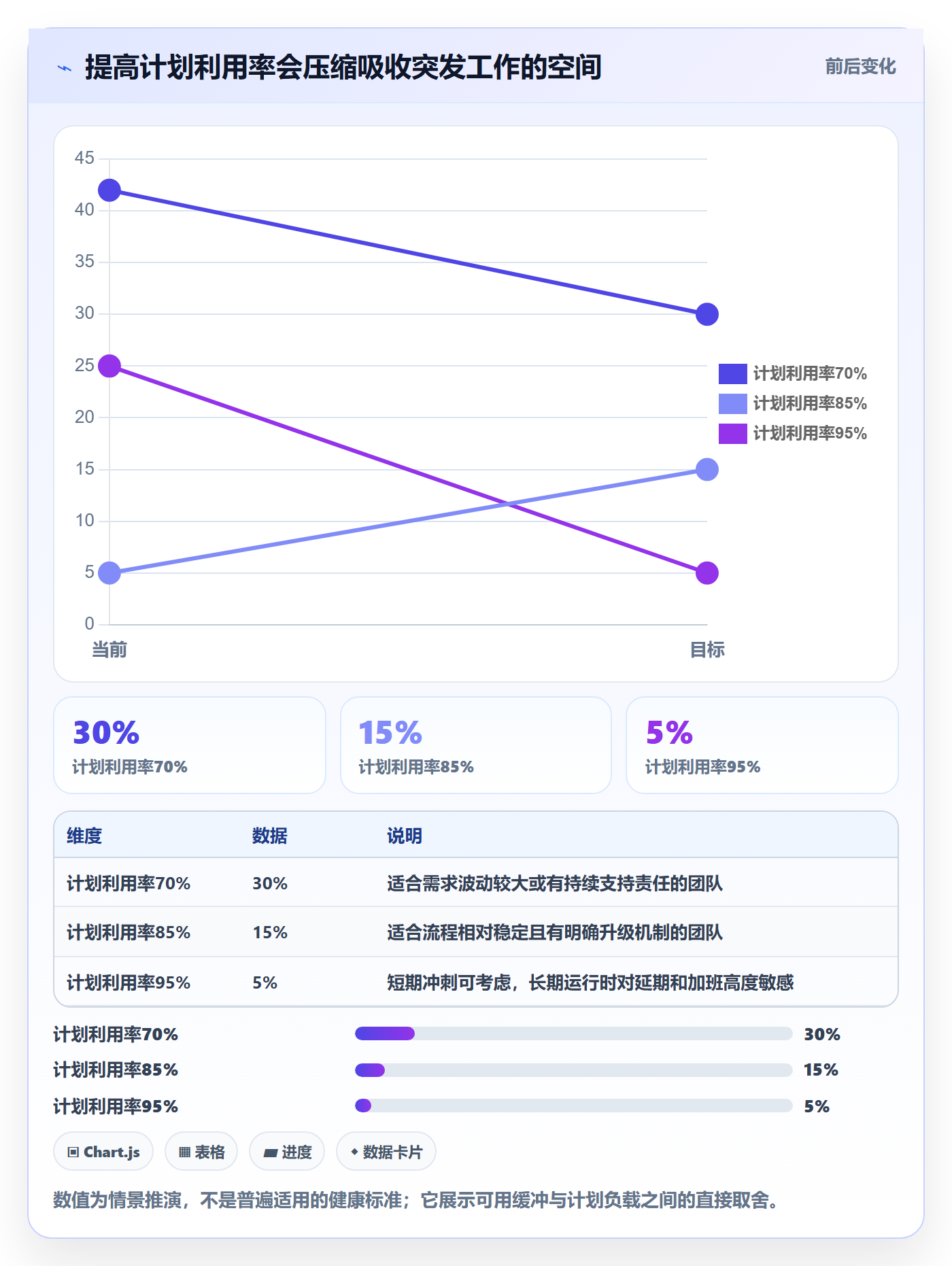Click the lightning icon beside the title
Image resolution: width=952 pixels, height=1266 pixels.
(x=65, y=68)
